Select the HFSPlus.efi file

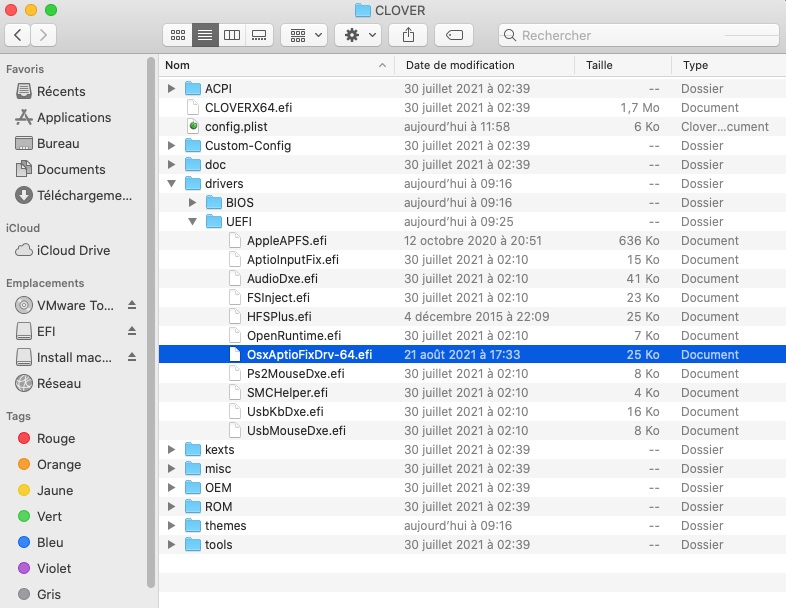472,317
